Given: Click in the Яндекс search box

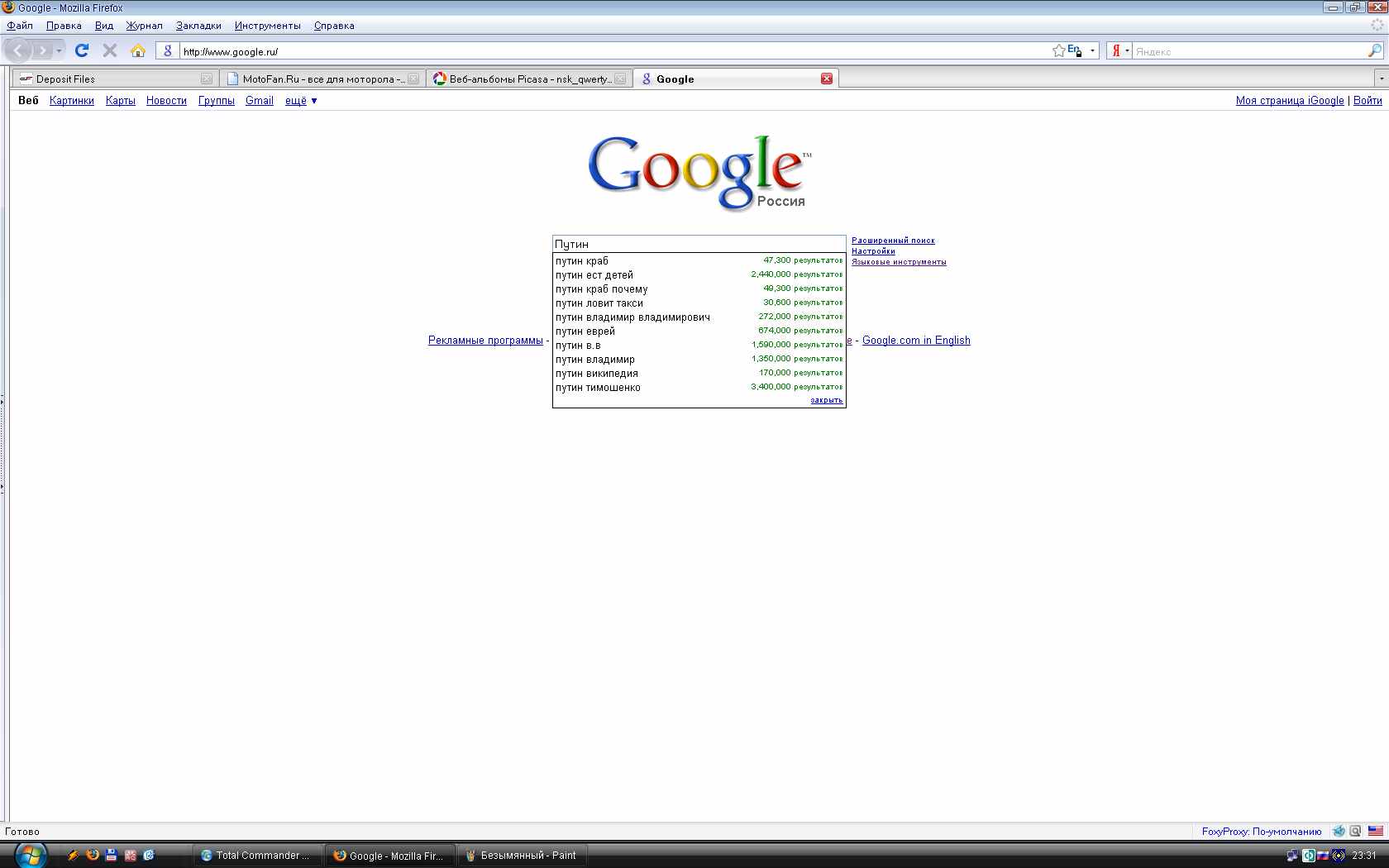Looking at the screenshot, I should [x=1249, y=51].
